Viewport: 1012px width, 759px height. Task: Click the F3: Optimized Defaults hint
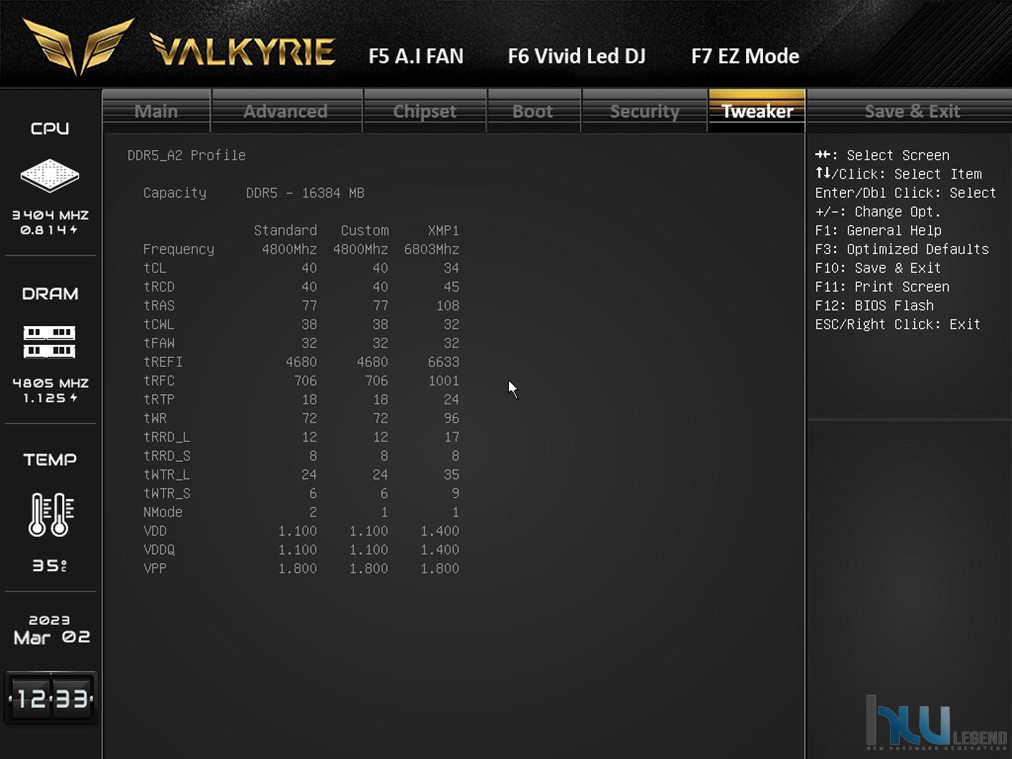click(902, 249)
